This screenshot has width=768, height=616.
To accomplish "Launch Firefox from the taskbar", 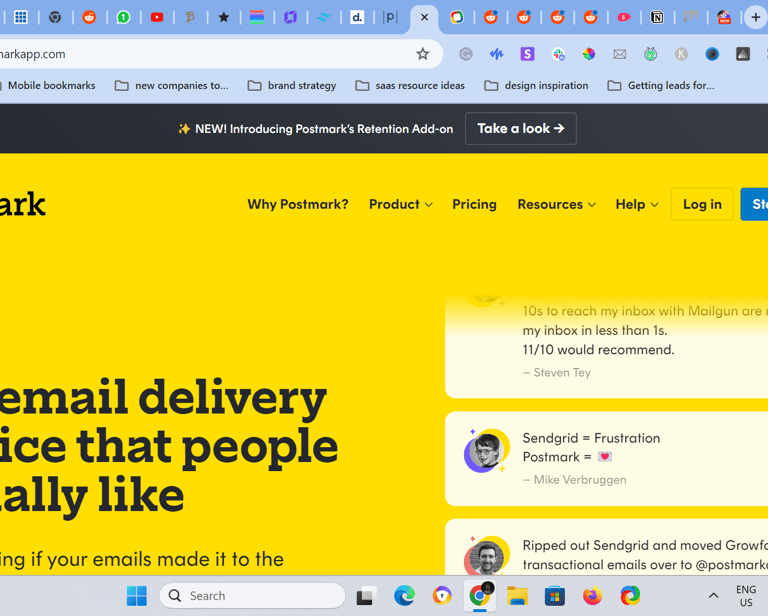I will click(x=592, y=595).
